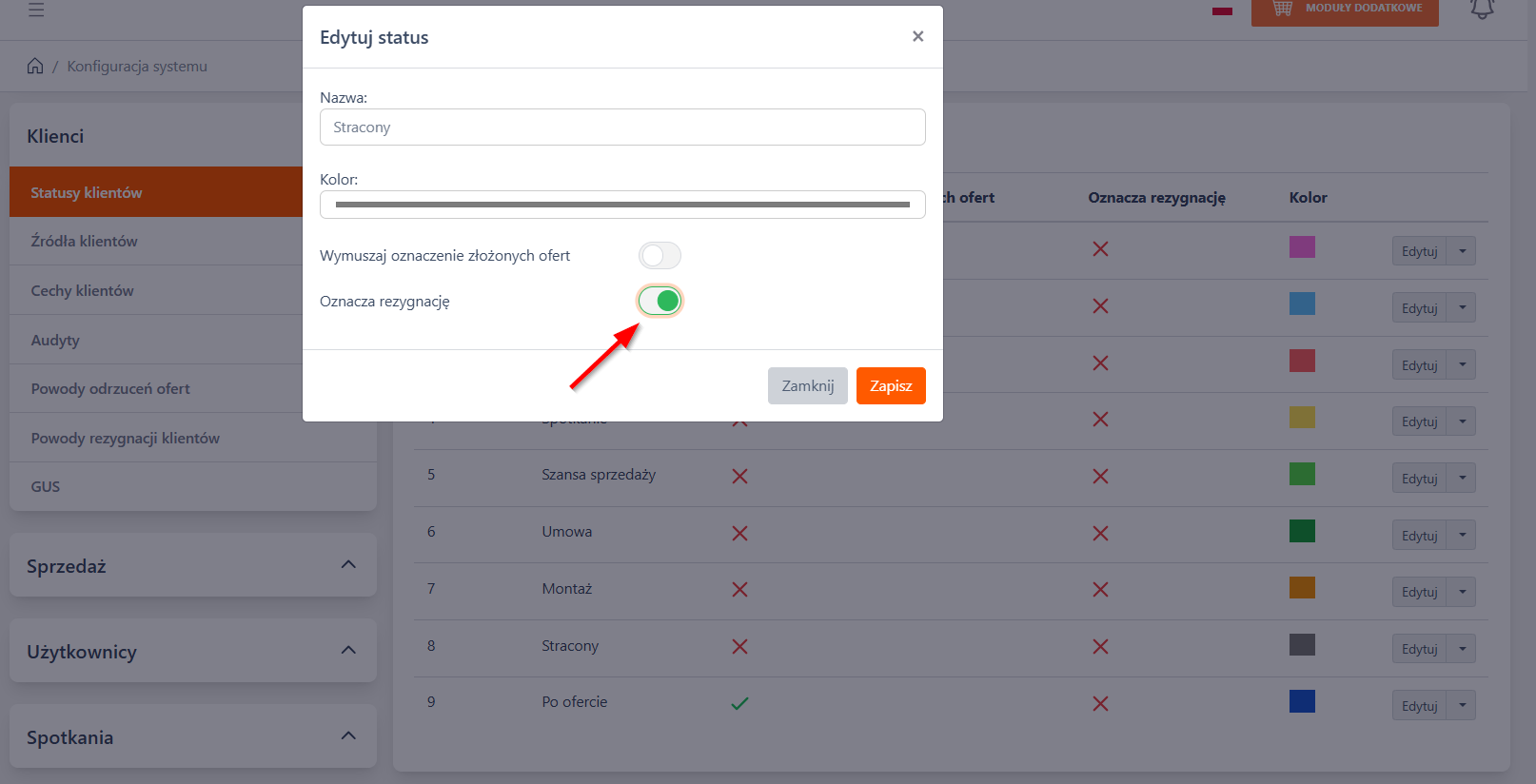Viewport: 1536px width, 784px height.
Task: Click red X for Umowa offers column
Action: coord(739,533)
